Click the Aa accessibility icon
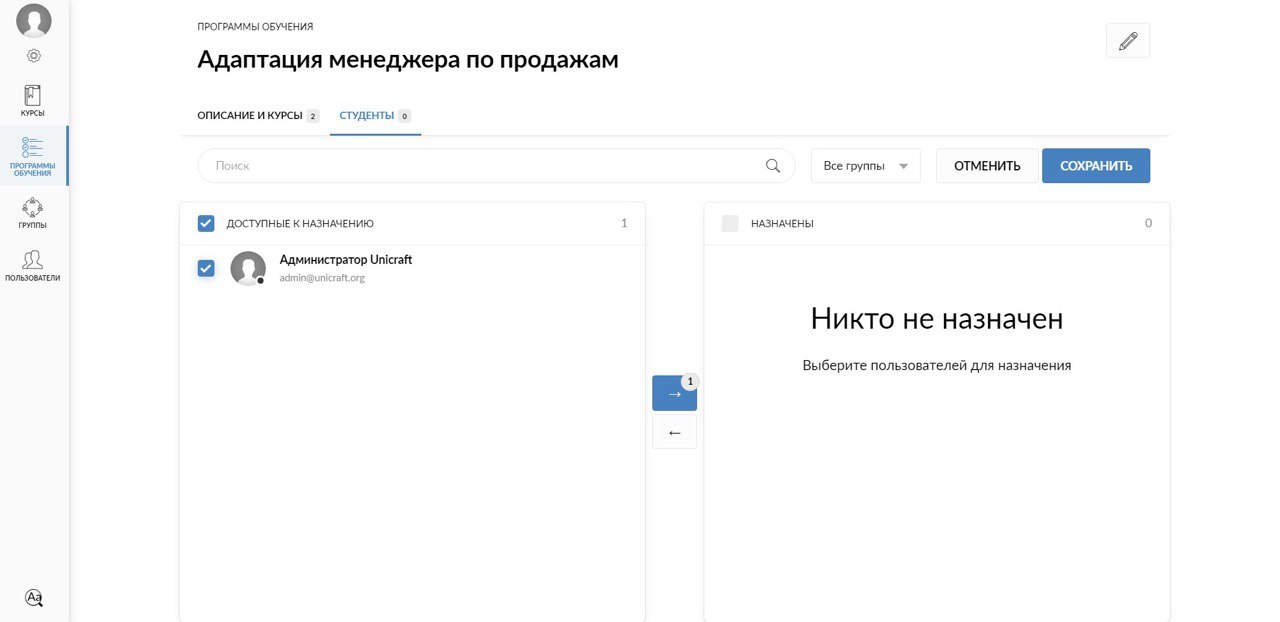 pyautogui.click(x=34, y=597)
